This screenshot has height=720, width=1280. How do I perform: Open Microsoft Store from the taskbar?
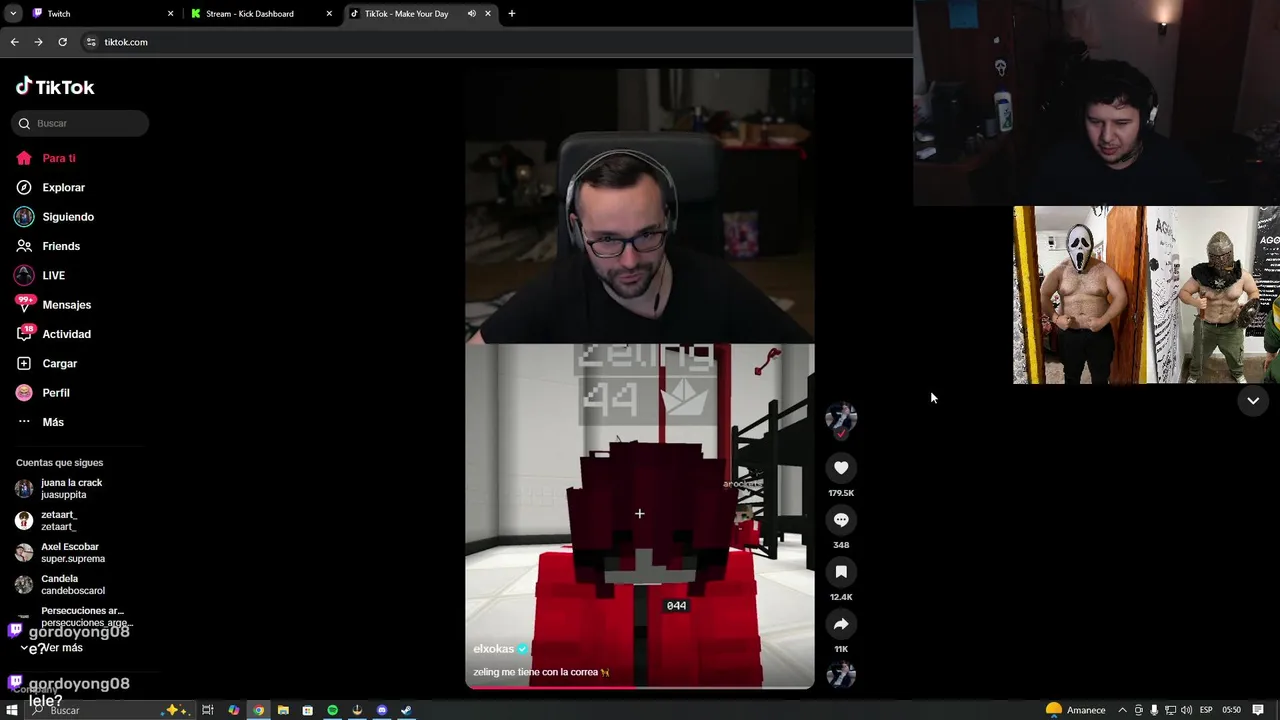click(x=308, y=710)
